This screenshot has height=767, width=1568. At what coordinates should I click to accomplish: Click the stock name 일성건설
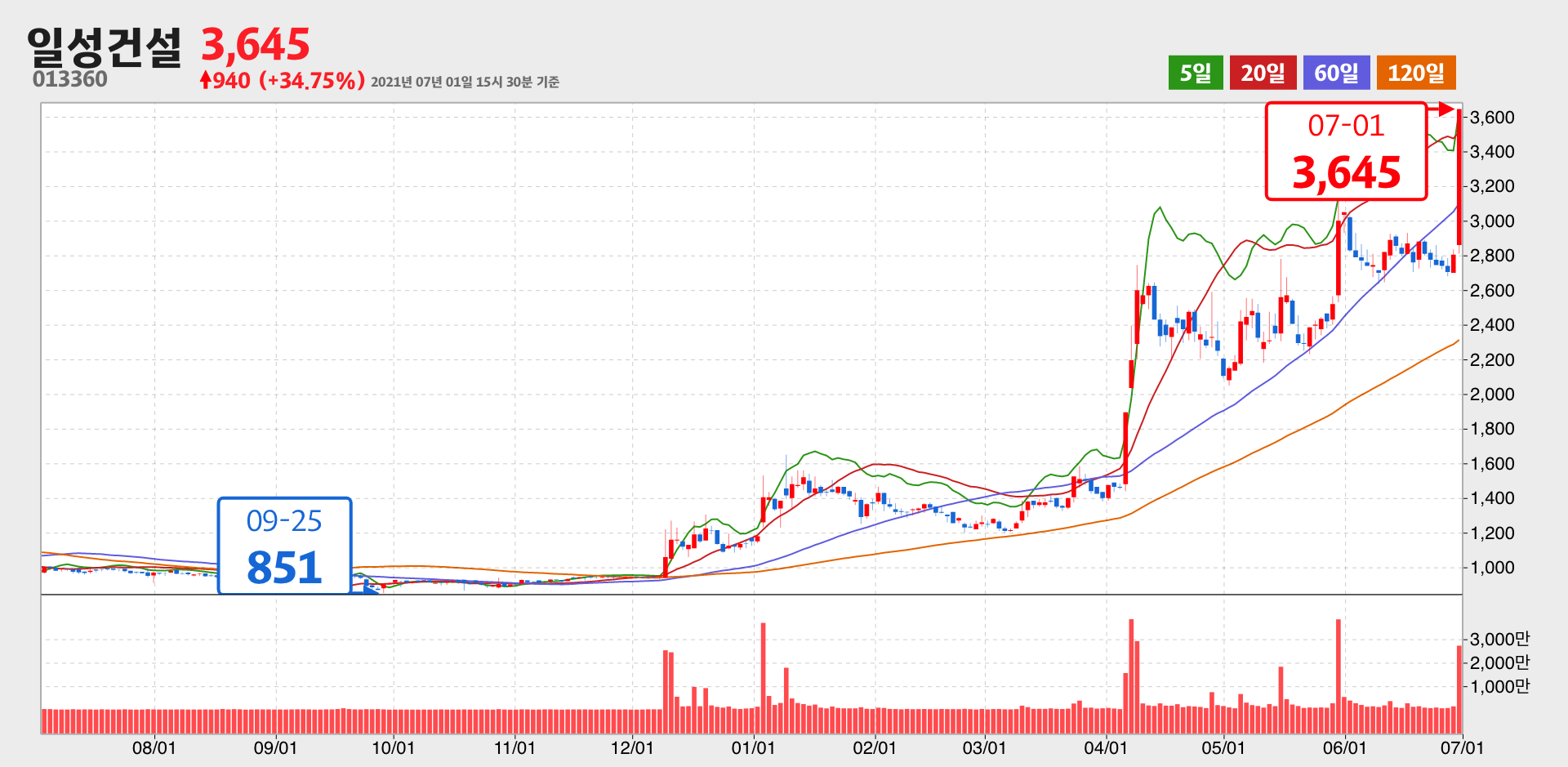tap(105, 46)
